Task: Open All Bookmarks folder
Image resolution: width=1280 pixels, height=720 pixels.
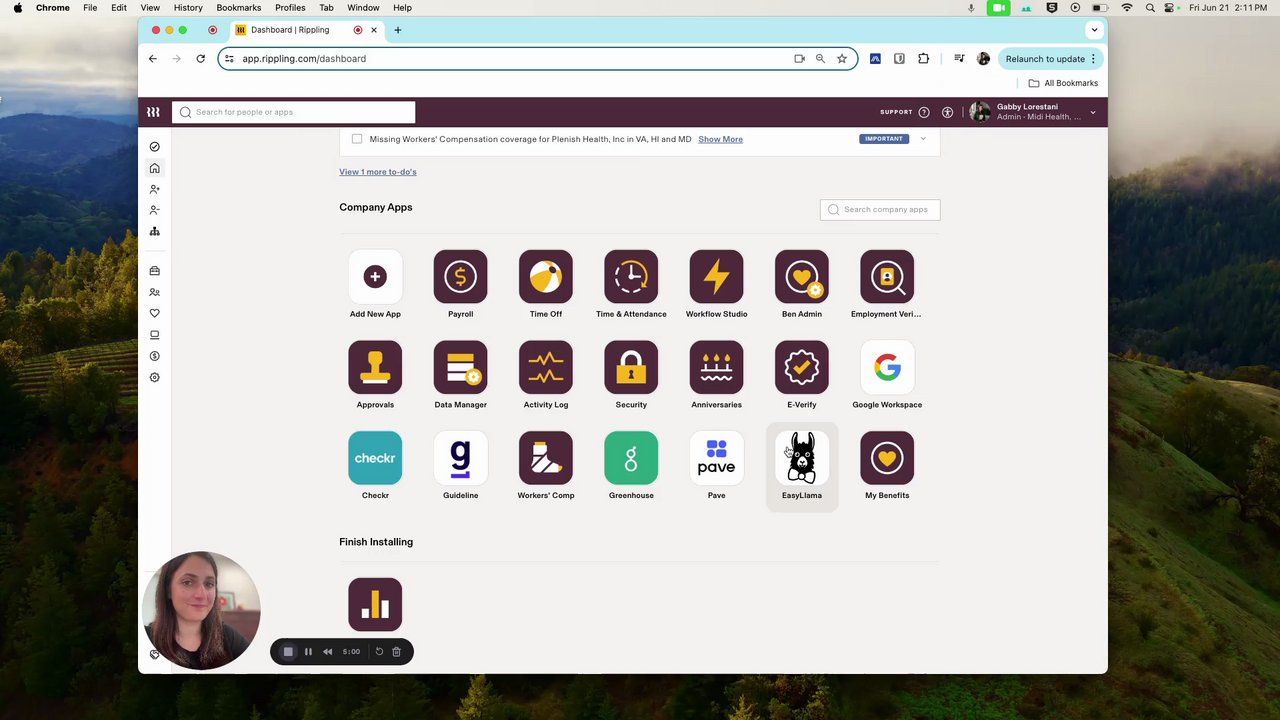Action: click(x=1063, y=83)
